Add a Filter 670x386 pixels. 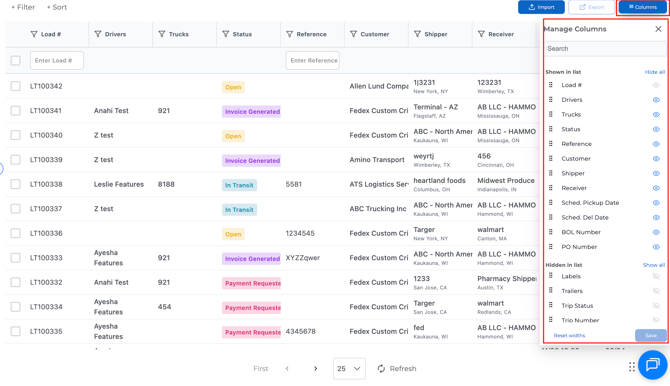coord(23,7)
